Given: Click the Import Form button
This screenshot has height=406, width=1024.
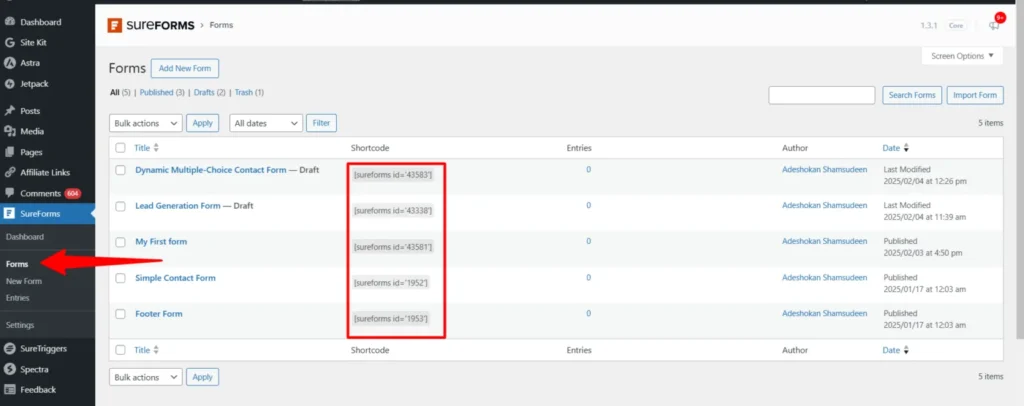Looking at the screenshot, I should [x=974, y=95].
